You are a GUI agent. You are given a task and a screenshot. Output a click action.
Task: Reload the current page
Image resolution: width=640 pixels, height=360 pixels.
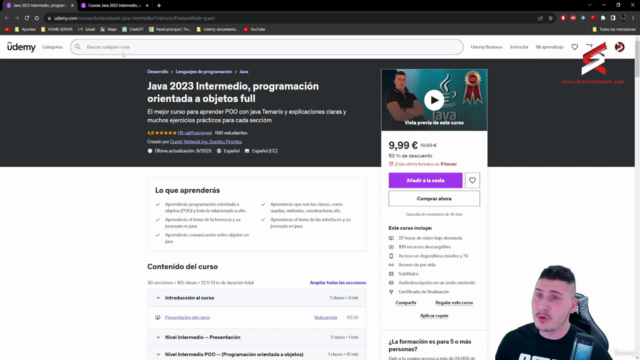click(27, 18)
